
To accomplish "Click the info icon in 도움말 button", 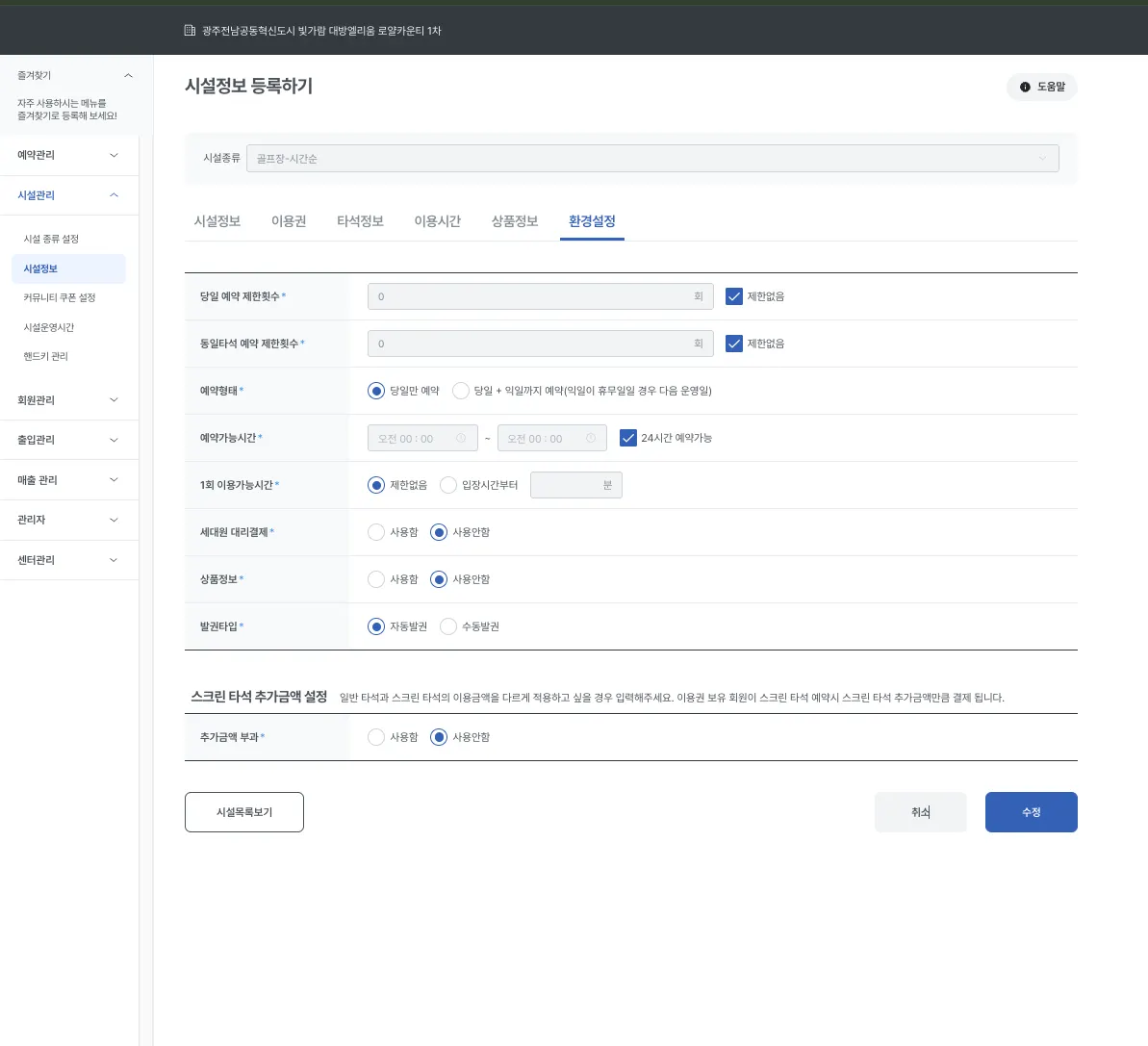I will tap(1025, 87).
